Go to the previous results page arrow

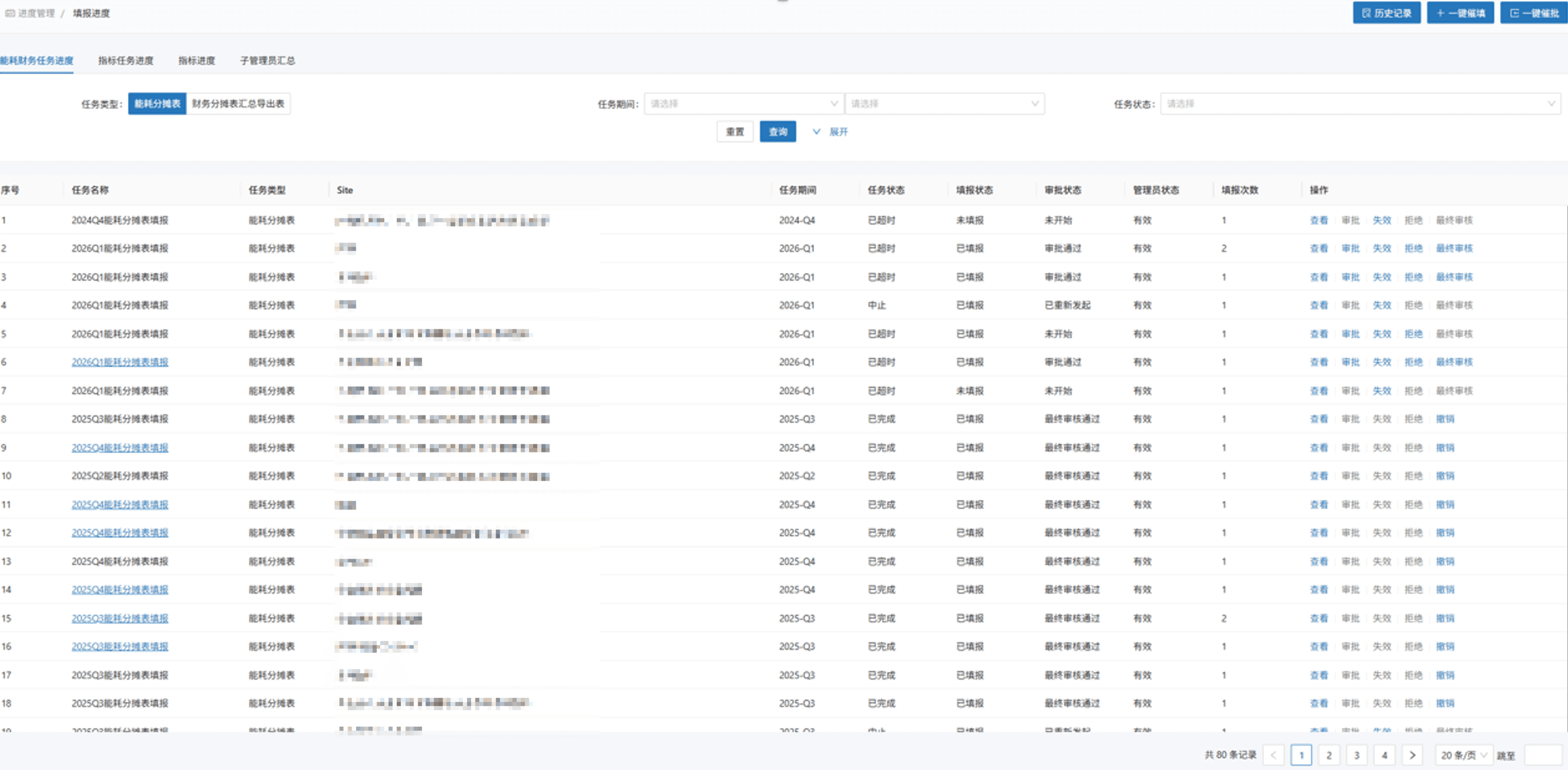[x=1273, y=755]
